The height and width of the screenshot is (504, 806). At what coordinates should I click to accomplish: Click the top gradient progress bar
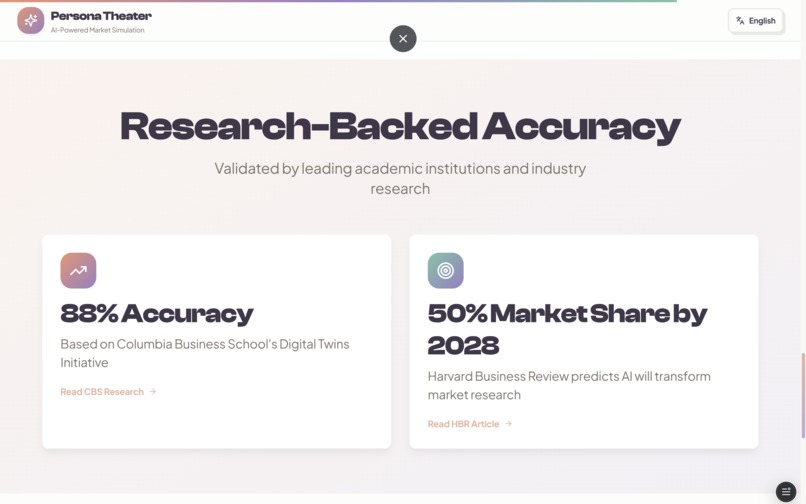338,1
